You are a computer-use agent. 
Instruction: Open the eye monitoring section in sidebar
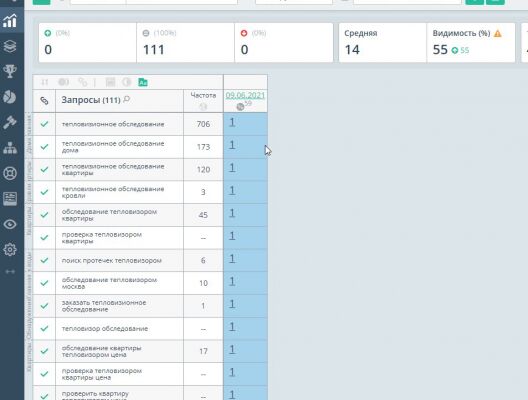coord(10,224)
